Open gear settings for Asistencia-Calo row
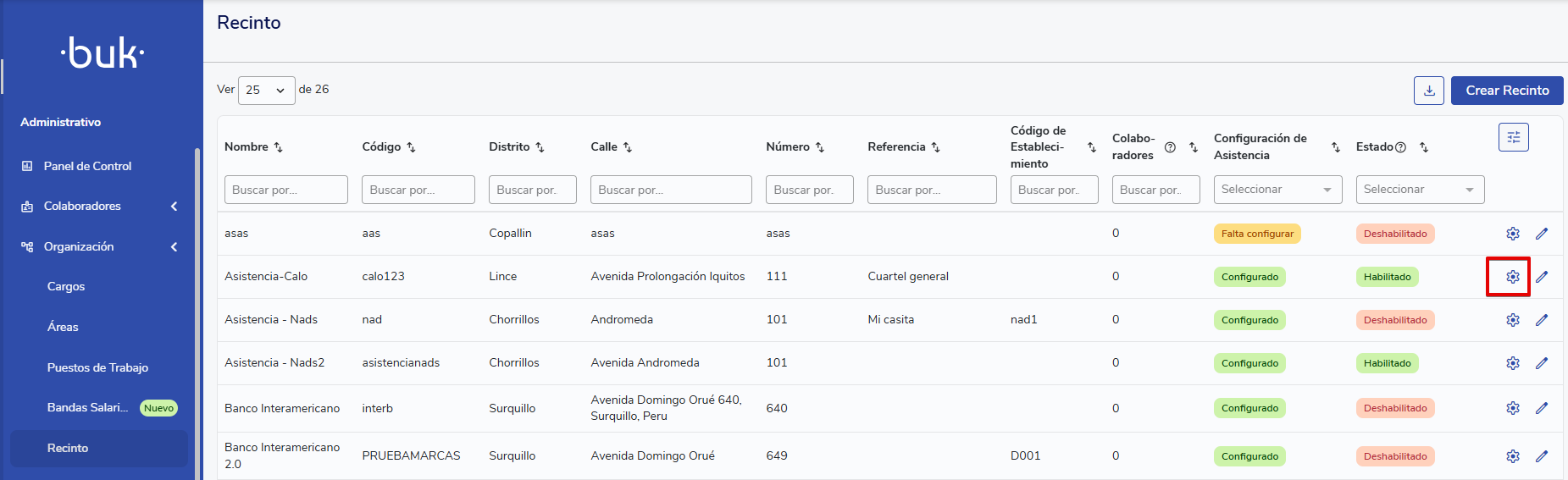 point(1512,277)
